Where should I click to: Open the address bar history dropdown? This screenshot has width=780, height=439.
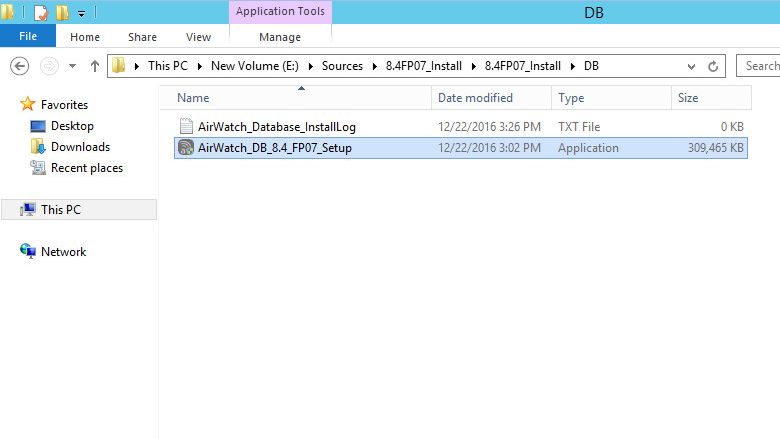coord(691,67)
